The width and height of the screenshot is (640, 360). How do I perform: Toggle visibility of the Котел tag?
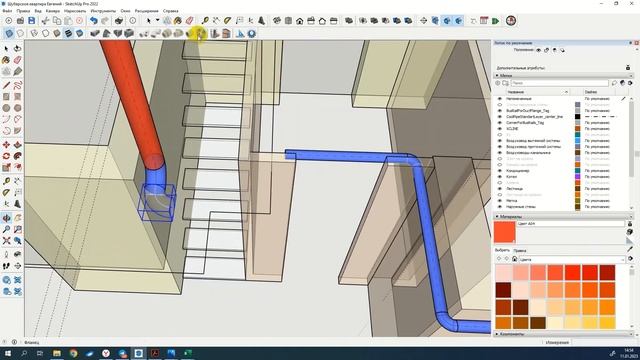click(x=500, y=177)
